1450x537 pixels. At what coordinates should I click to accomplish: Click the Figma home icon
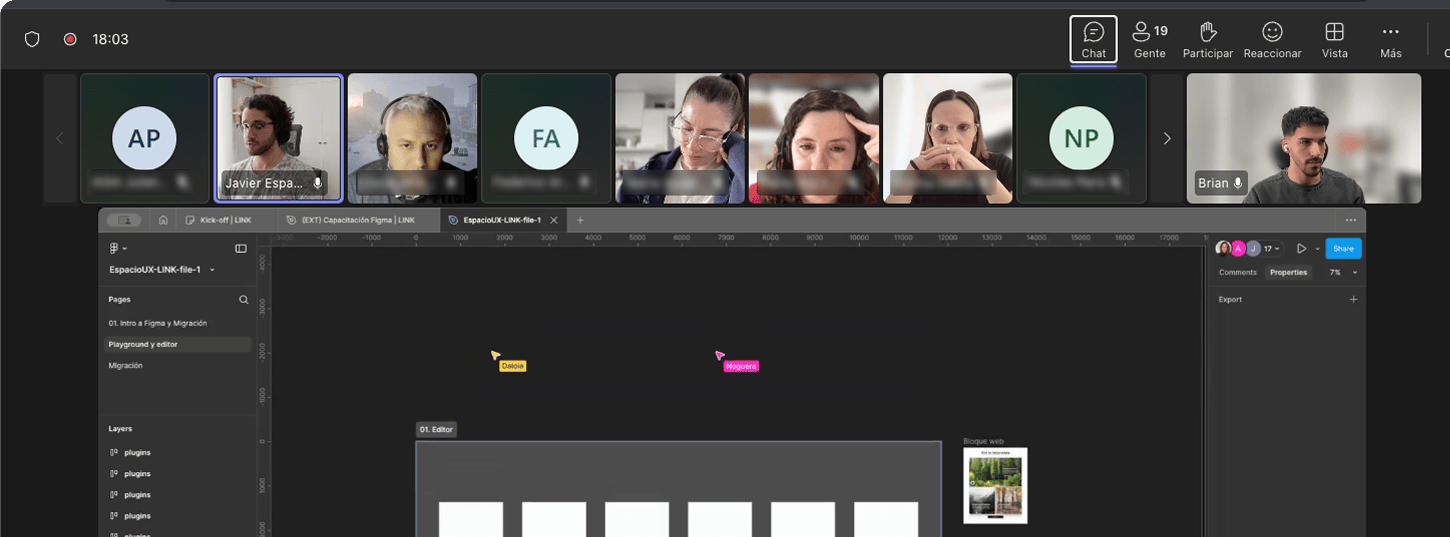pos(163,220)
